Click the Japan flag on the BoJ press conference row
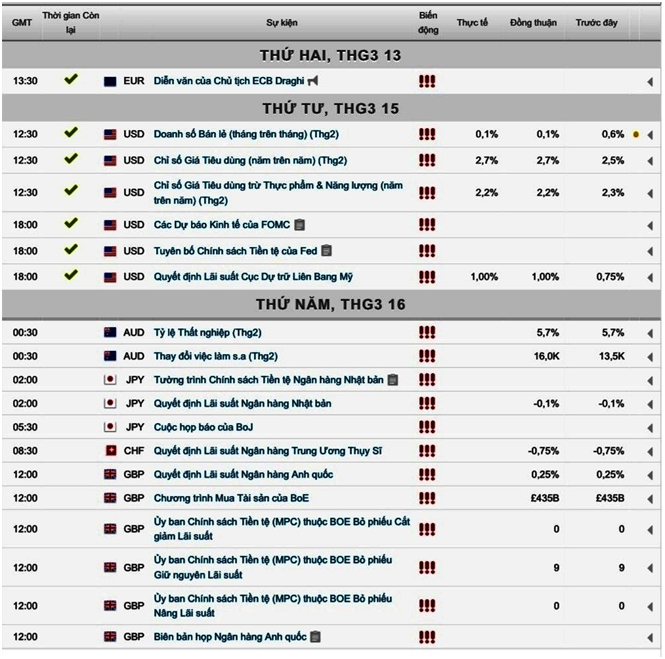Image resolution: width=665 pixels, height=659 pixels. (x=110, y=427)
